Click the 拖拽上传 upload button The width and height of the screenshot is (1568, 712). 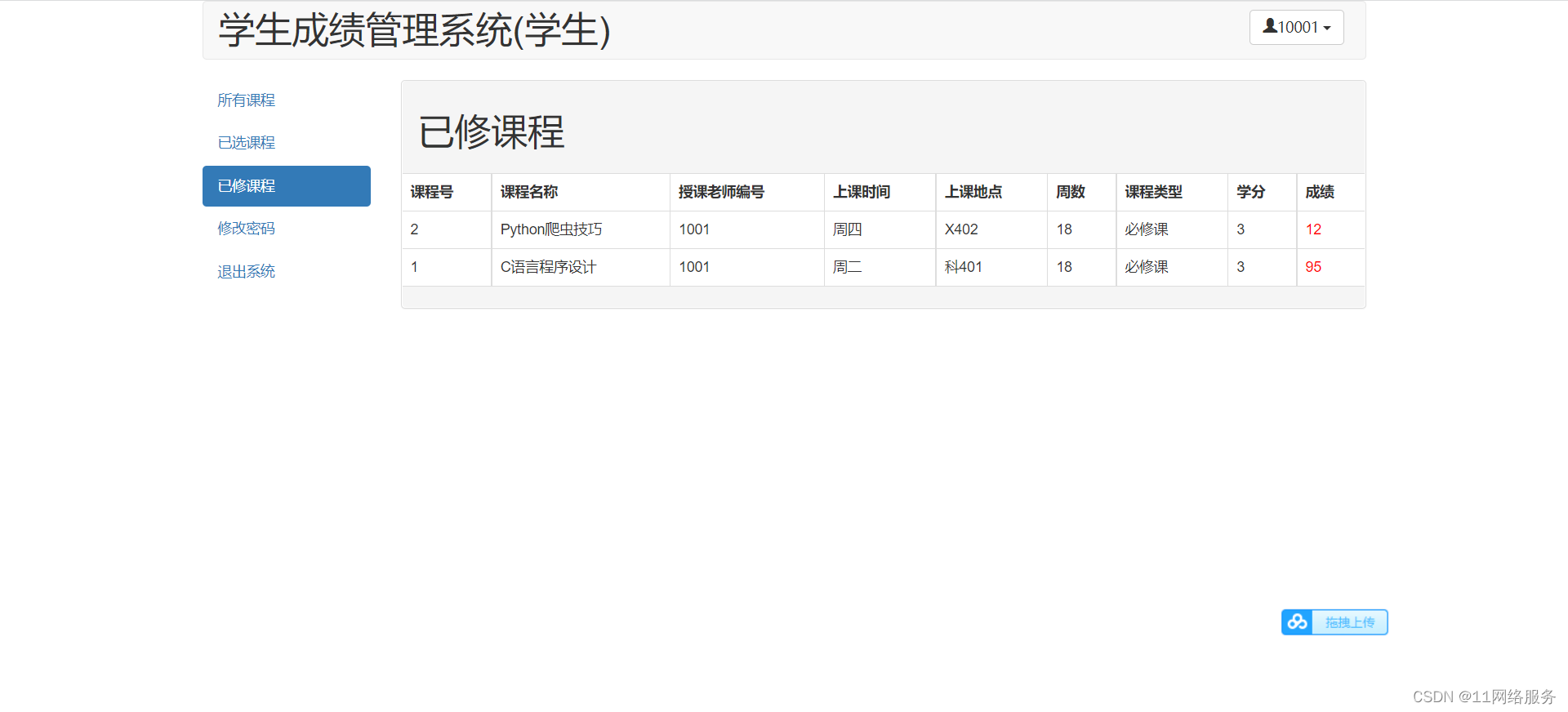[1349, 622]
